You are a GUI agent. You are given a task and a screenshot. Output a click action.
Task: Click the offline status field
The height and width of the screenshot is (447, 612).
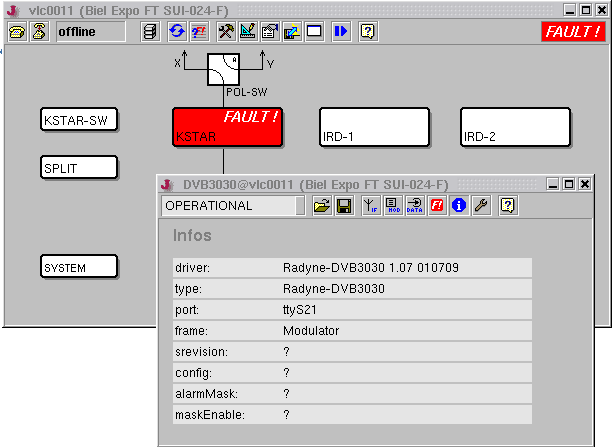click(91, 32)
